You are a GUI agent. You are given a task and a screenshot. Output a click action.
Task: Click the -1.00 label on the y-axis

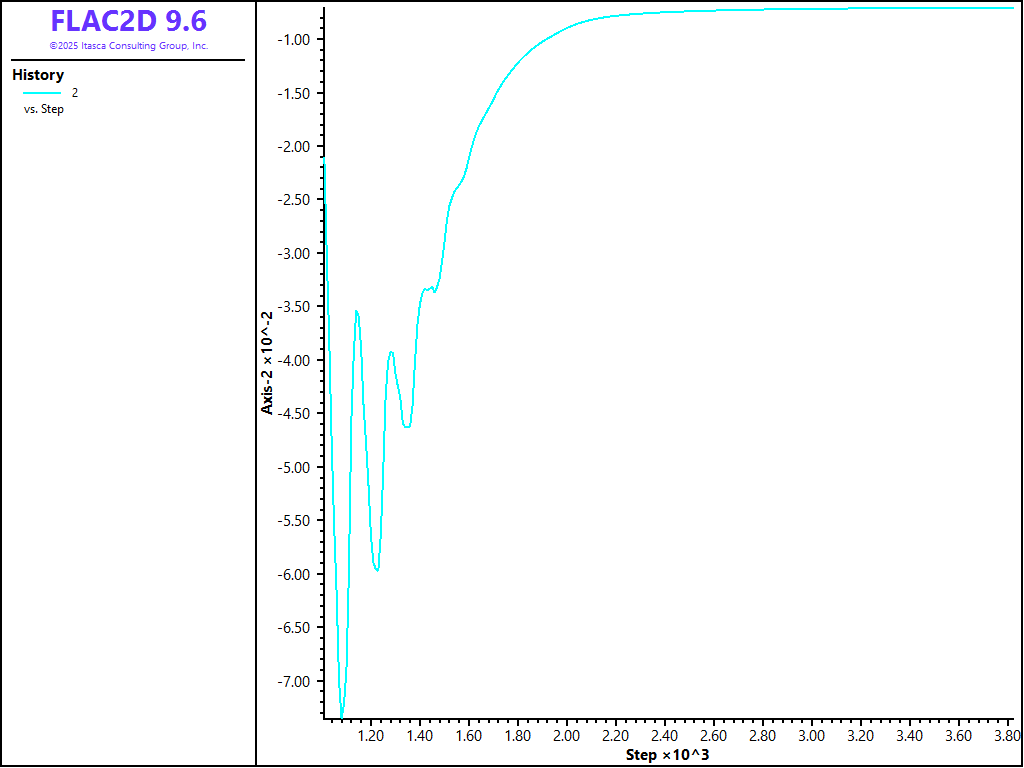[298, 40]
